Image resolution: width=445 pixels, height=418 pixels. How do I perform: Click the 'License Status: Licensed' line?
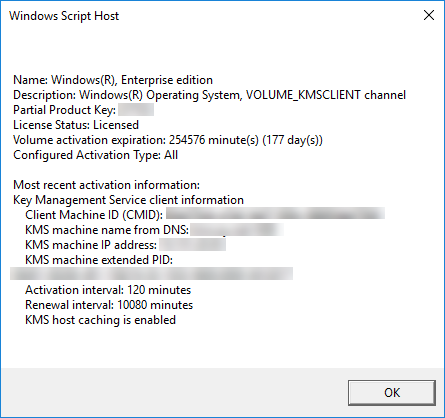click(x=76, y=125)
